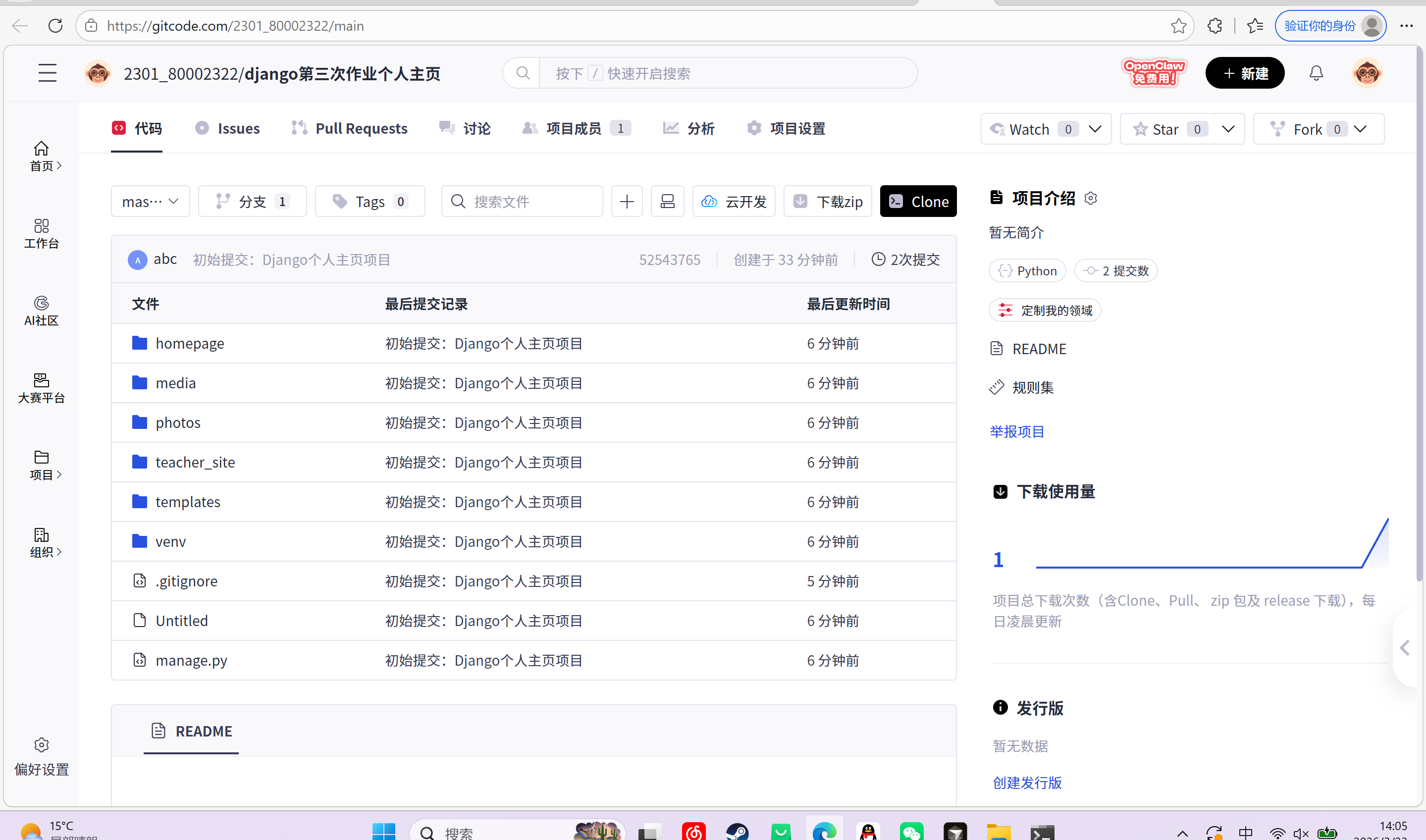Open the teacher_site folder
Image resolution: width=1426 pixels, height=840 pixels.
[195, 463]
